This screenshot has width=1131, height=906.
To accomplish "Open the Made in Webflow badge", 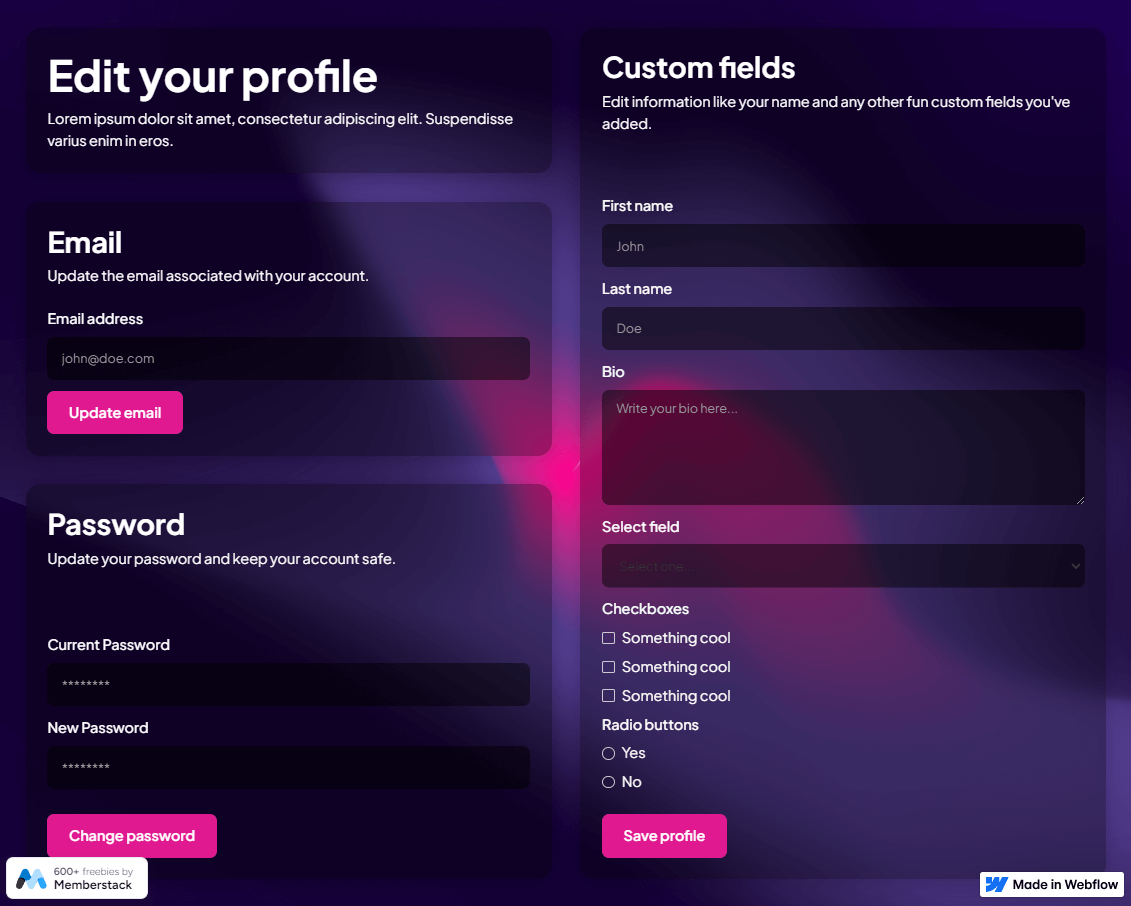I will 1051,885.
